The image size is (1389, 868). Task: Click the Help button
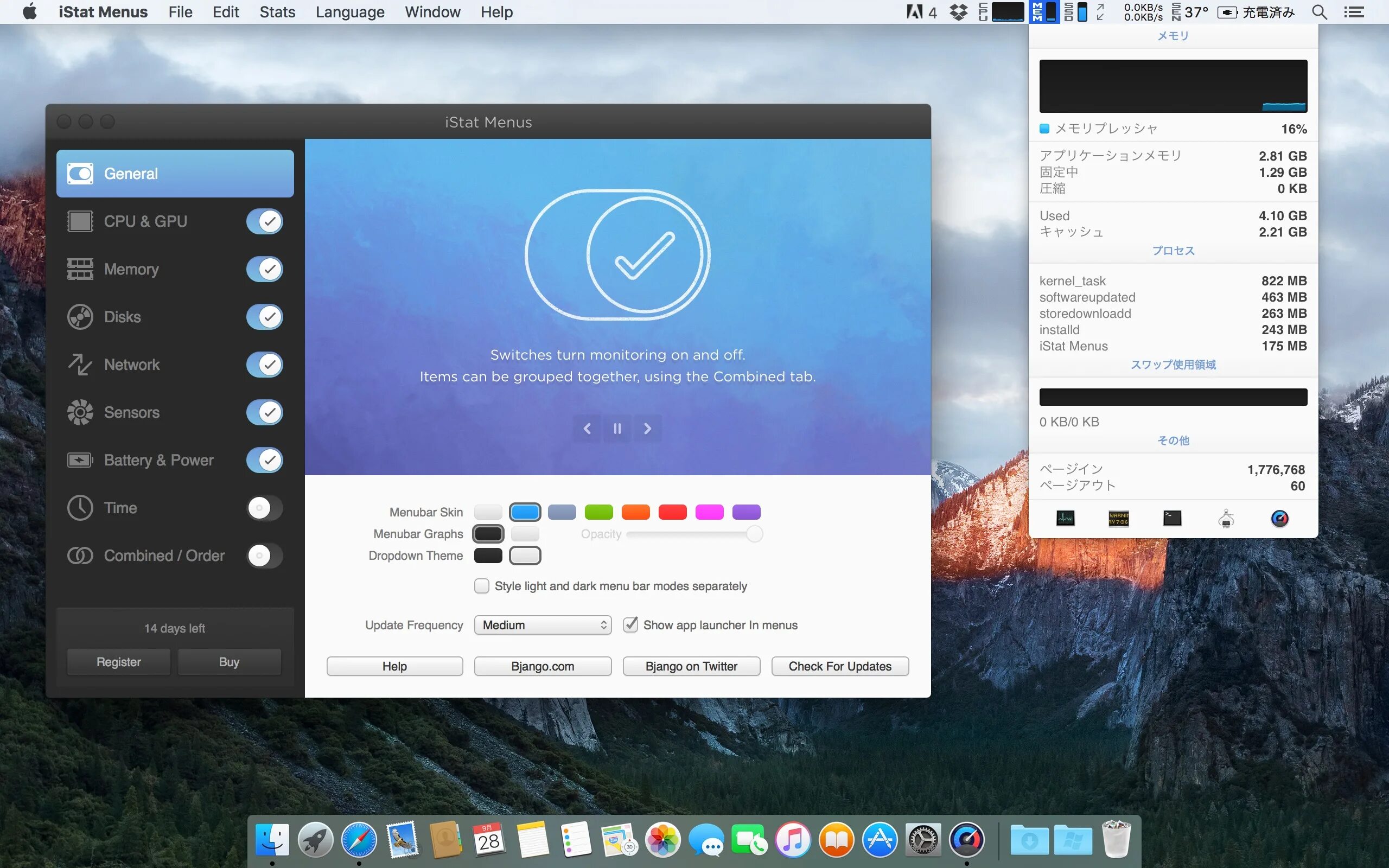(x=395, y=667)
